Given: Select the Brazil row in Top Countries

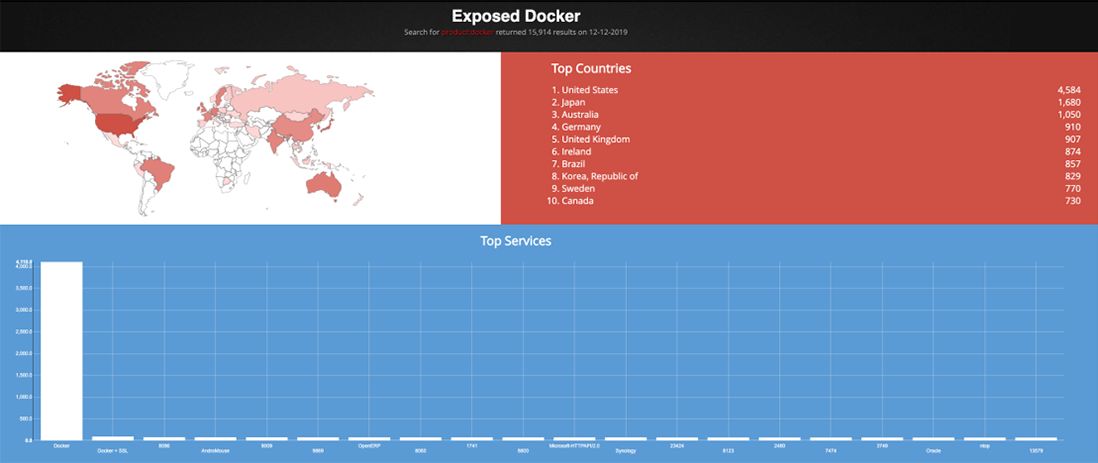Looking at the screenshot, I should point(816,164).
